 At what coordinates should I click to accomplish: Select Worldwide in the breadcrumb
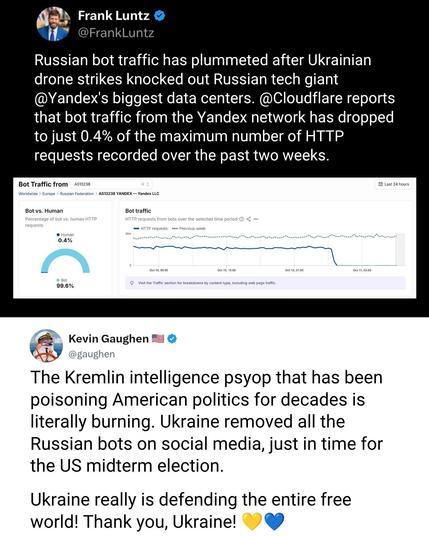coord(28,193)
